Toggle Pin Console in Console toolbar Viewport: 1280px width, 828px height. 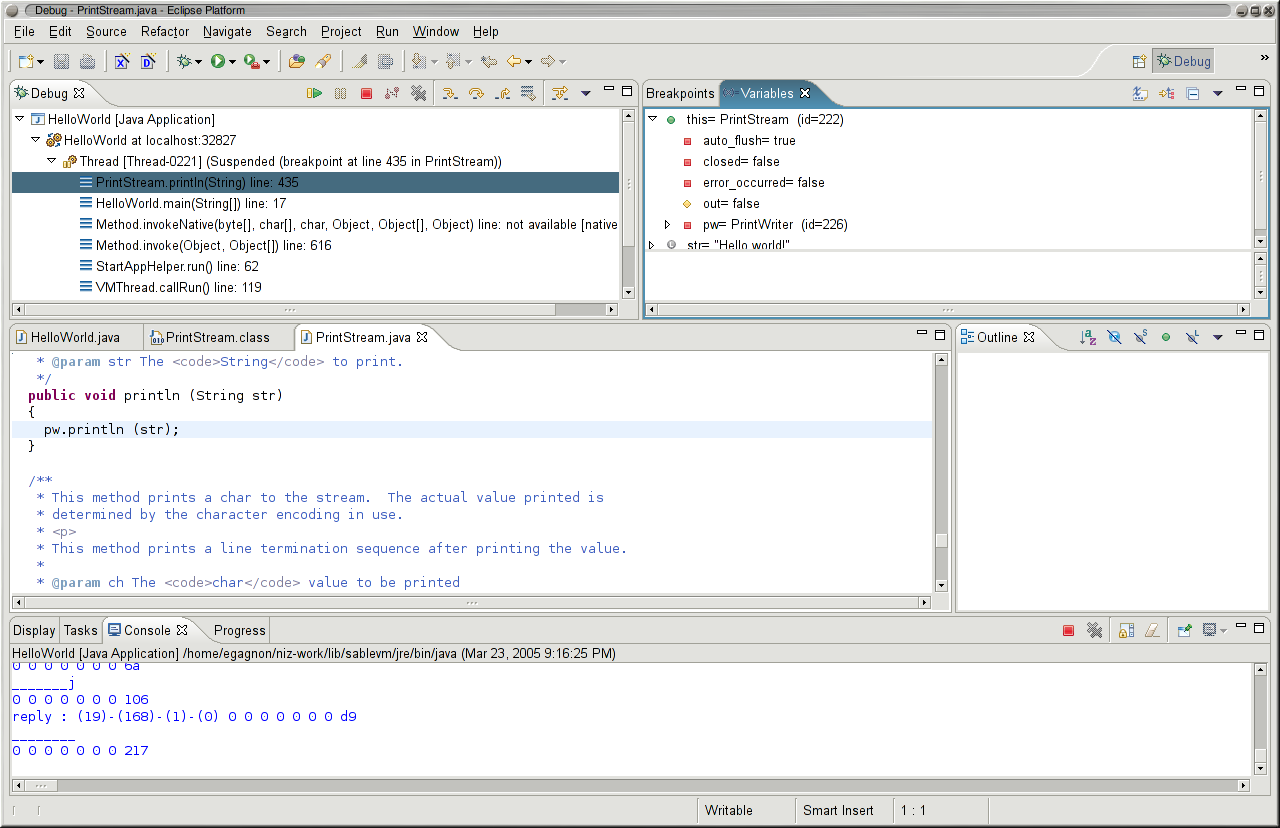pos(1184,630)
